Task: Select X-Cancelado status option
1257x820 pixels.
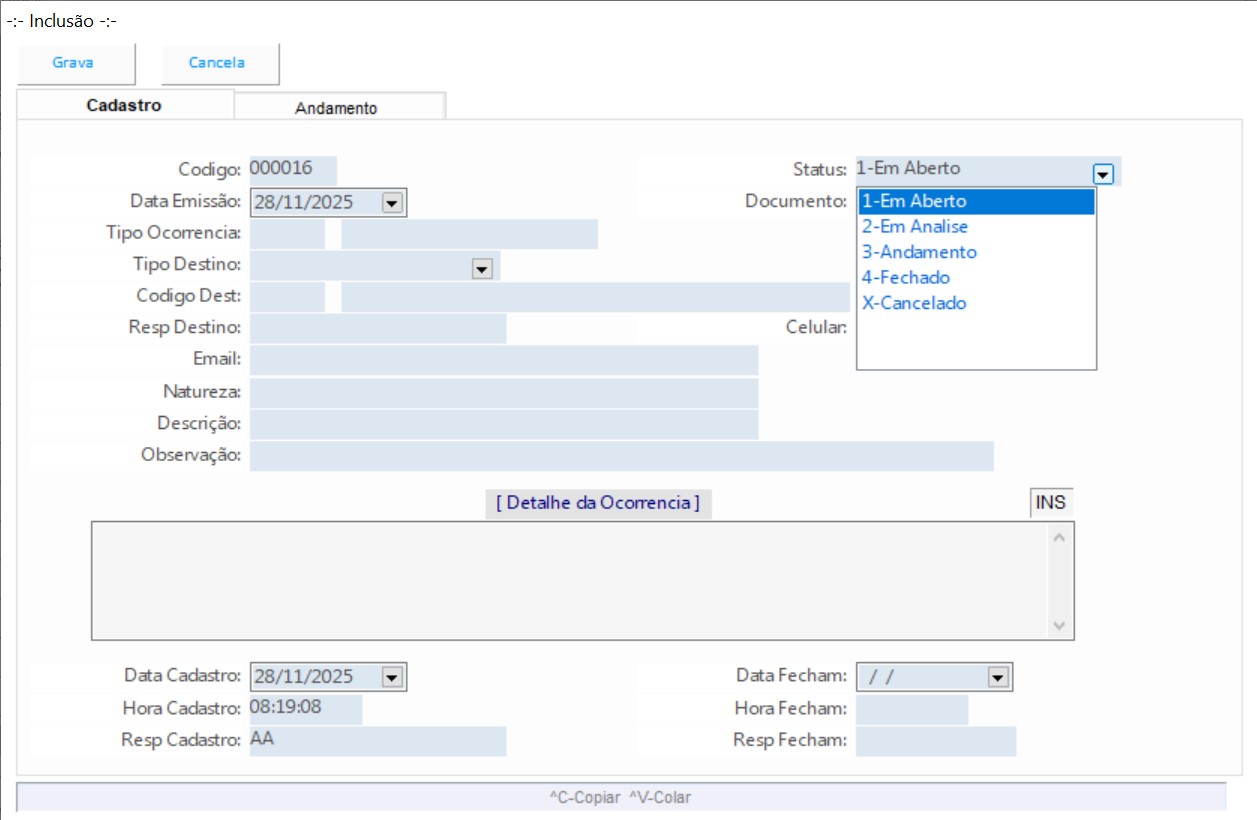Action: pyautogui.click(x=914, y=304)
